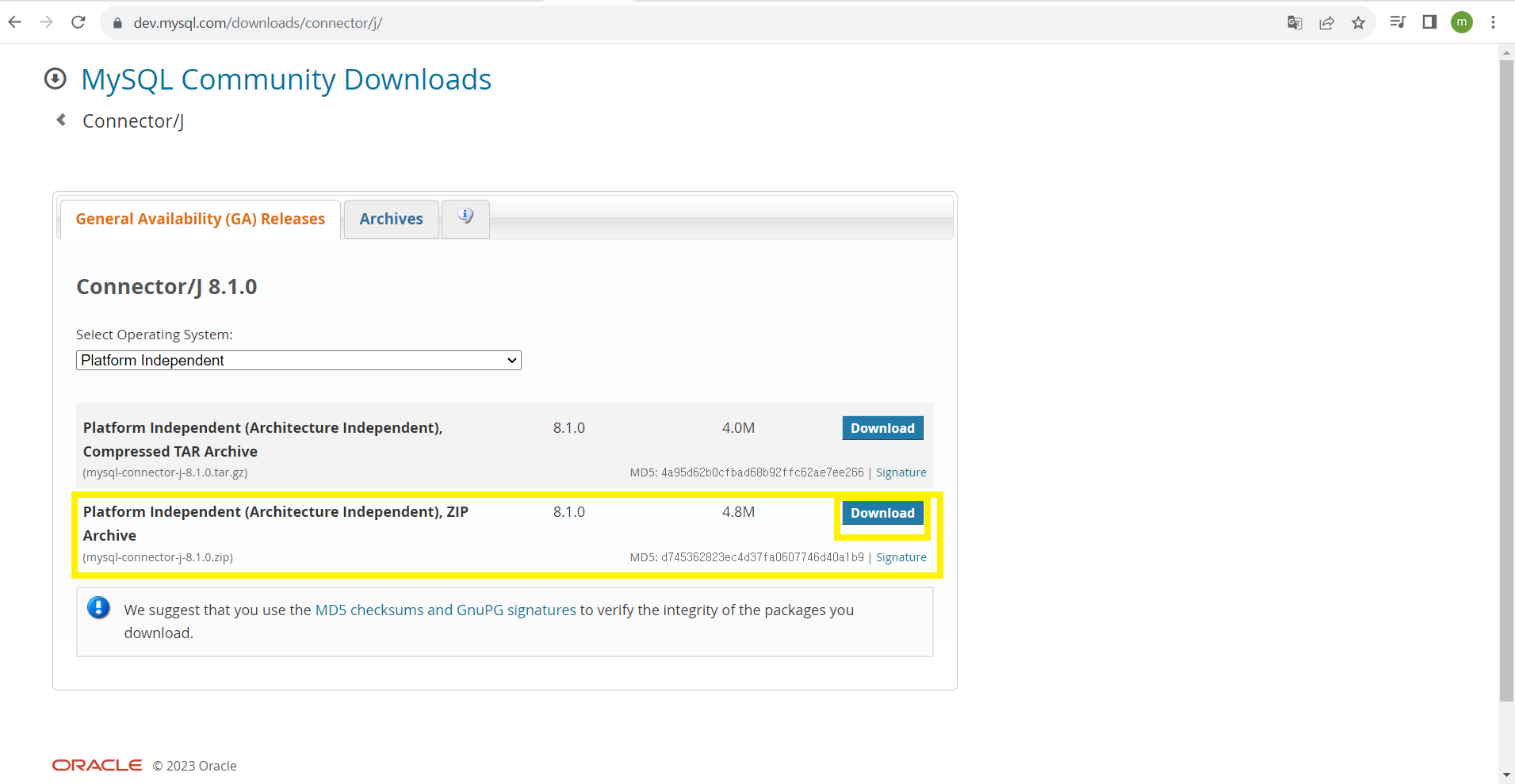This screenshot has width=1515, height=784.
Task: Select the mysql-connector-j-8.1.0.tar.gz filename text
Action: [165, 472]
